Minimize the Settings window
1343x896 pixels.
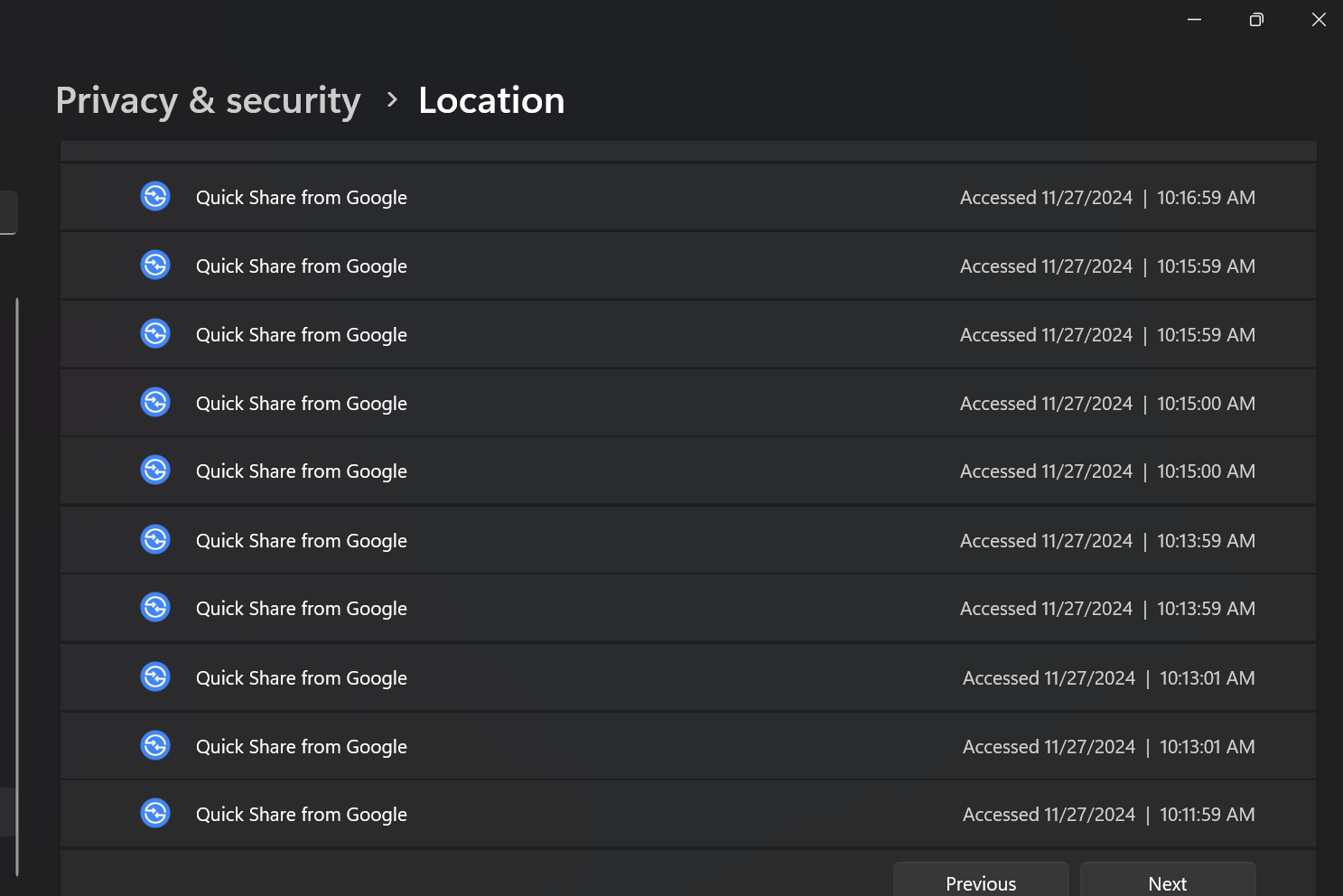(x=1194, y=19)
